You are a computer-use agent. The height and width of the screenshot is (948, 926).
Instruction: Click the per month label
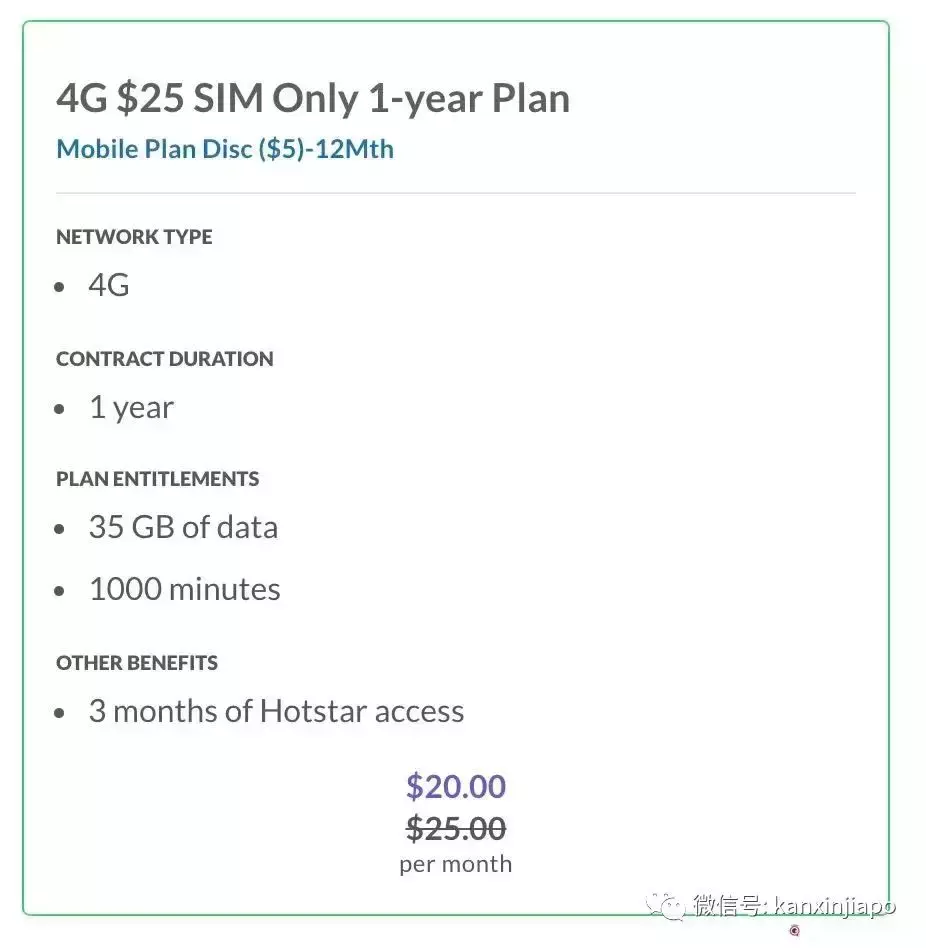click(456, 864)
